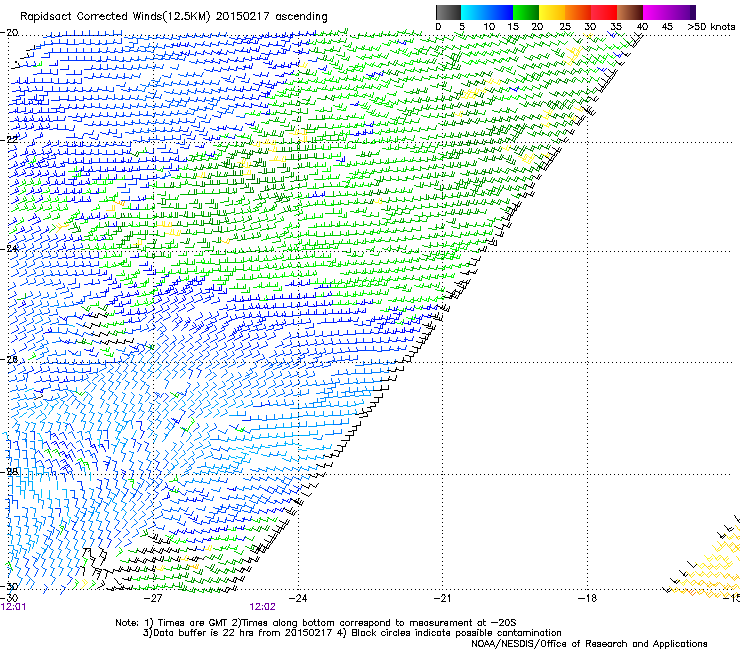Image resolution: width=740 pixels, height=650 pixels.
Task: Click the purple 12:01 time label
Action: pos(13,607)
